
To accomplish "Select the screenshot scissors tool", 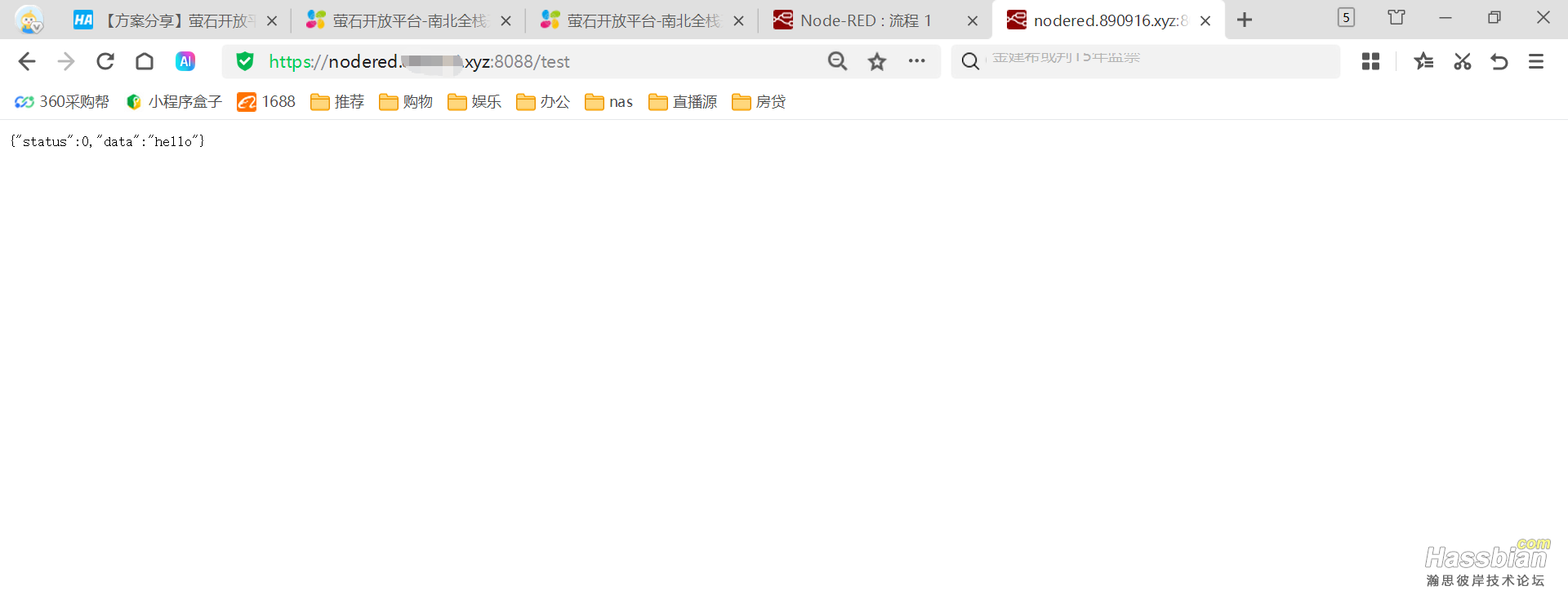I will (1462, 61).
